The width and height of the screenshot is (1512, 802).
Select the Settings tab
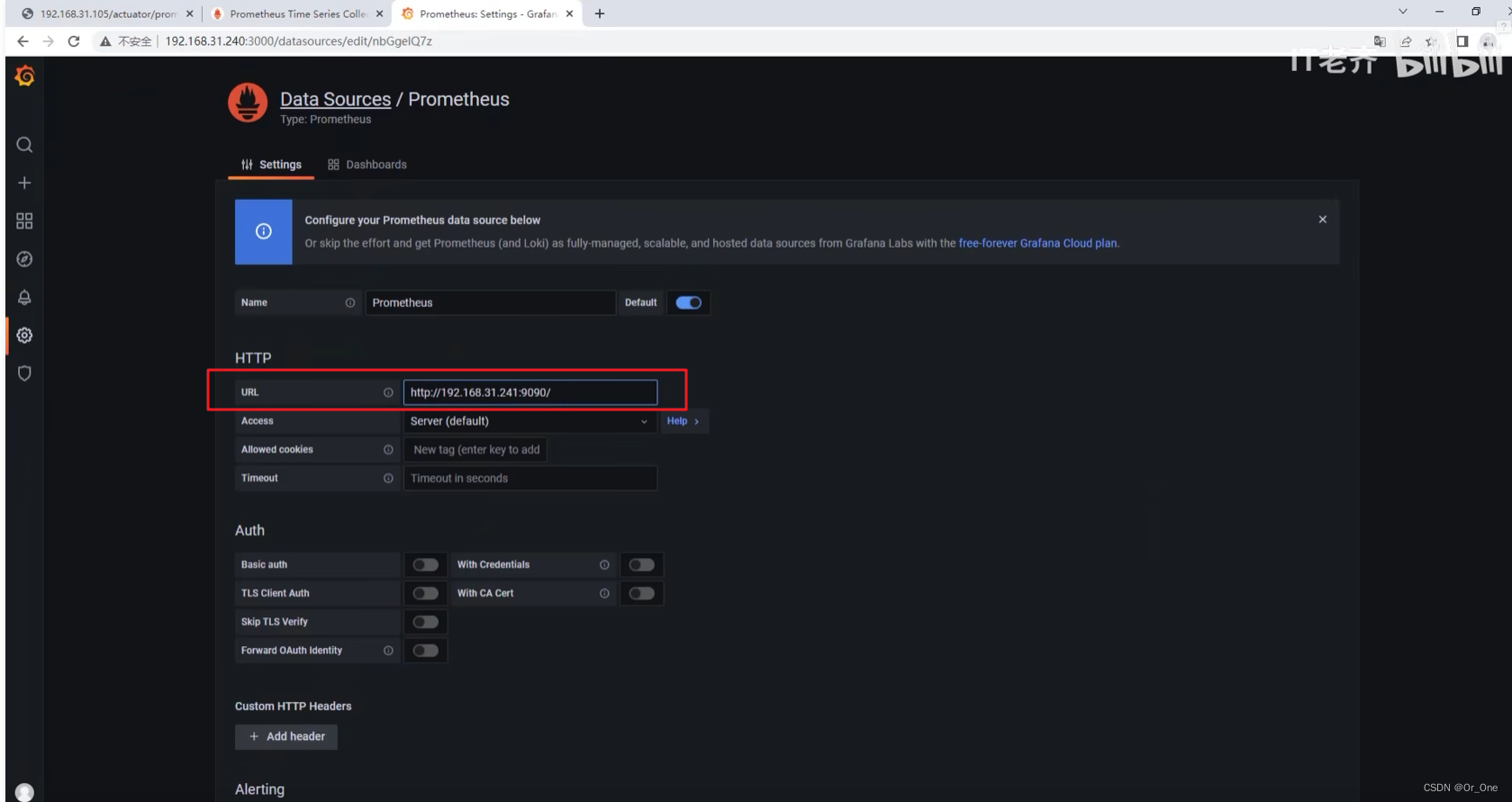coord(271,165)
